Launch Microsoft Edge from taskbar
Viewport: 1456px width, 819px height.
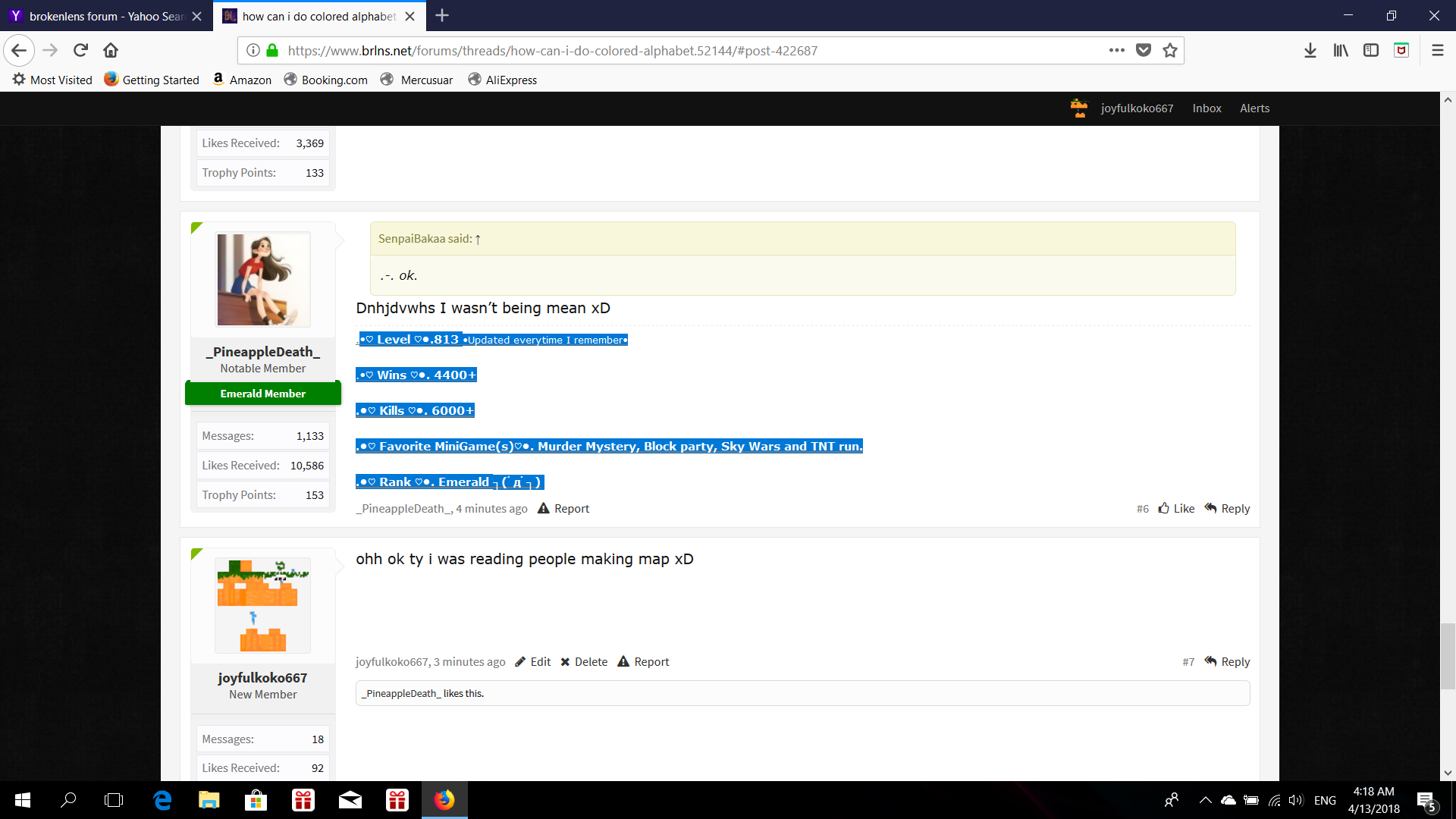click(x=162, y=800)
